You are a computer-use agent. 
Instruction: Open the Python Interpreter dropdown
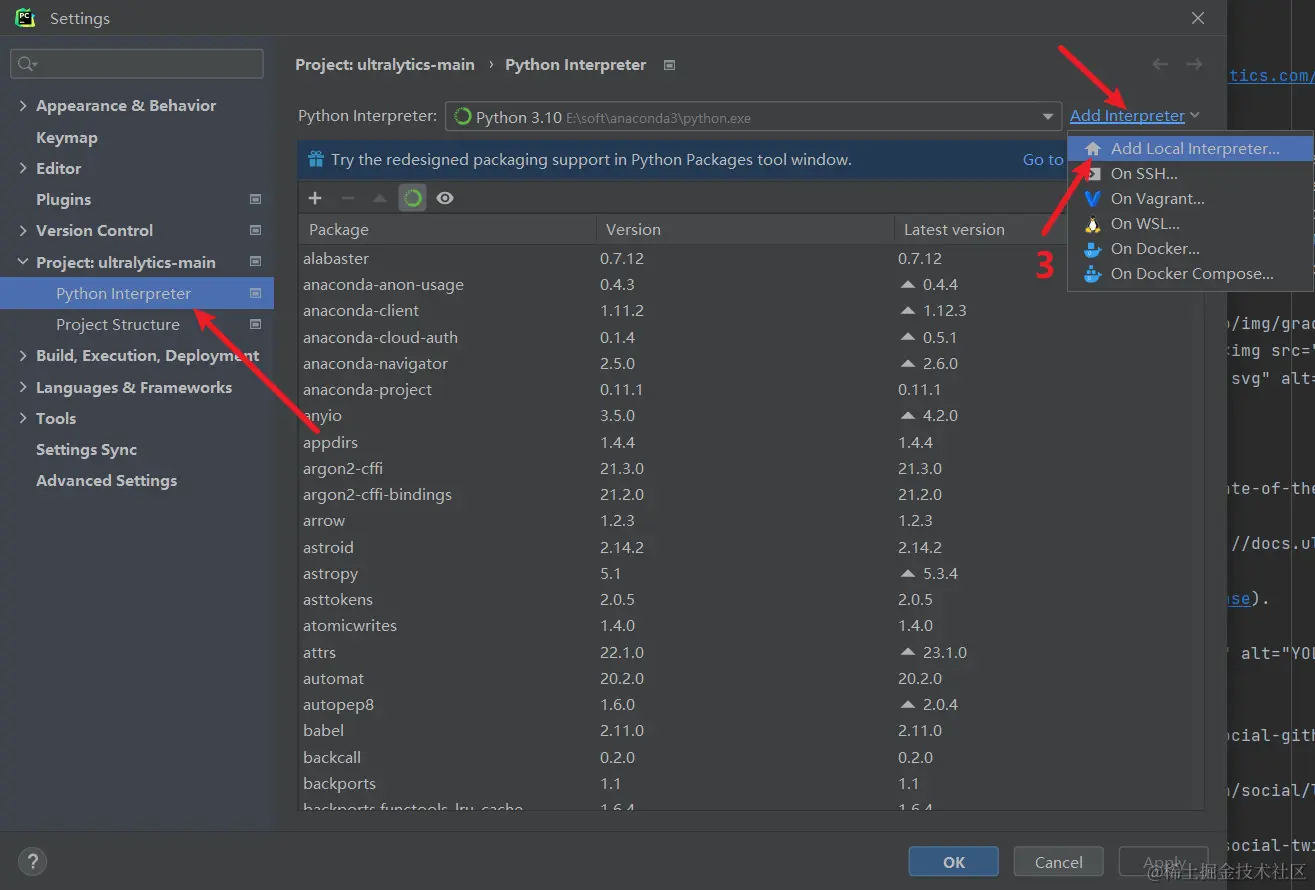[753, 117]
